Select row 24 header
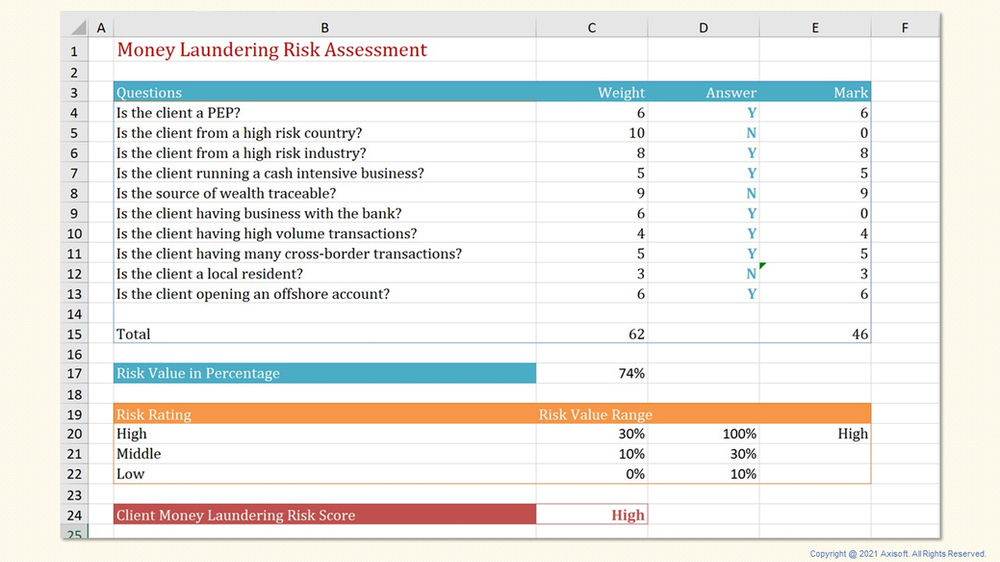Screen dimensions: 1000x562 click(74, 515)
